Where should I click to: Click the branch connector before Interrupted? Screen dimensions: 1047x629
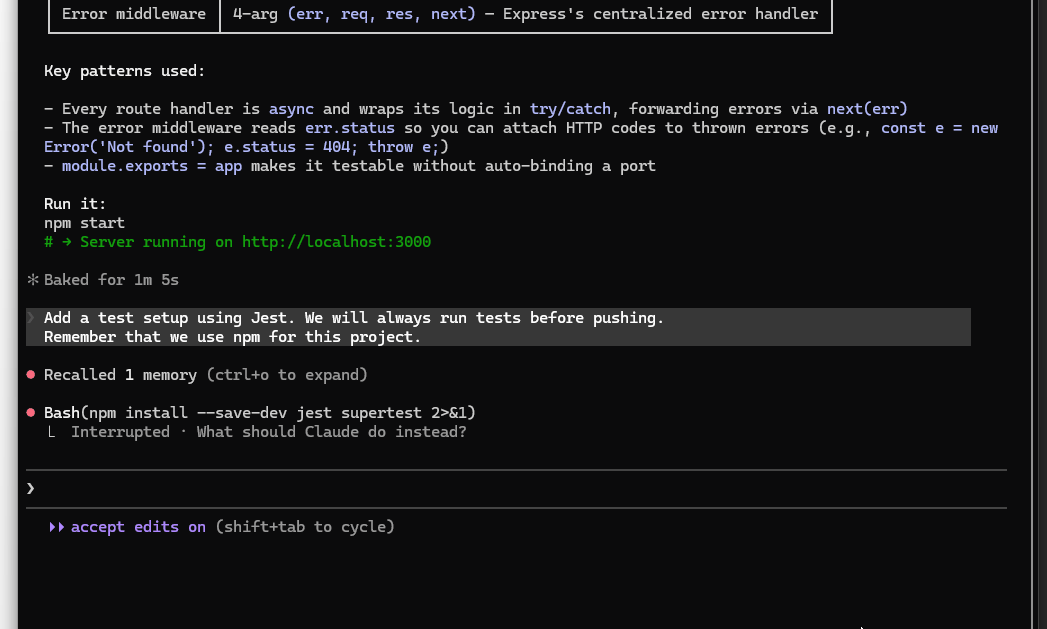[52, 432]
